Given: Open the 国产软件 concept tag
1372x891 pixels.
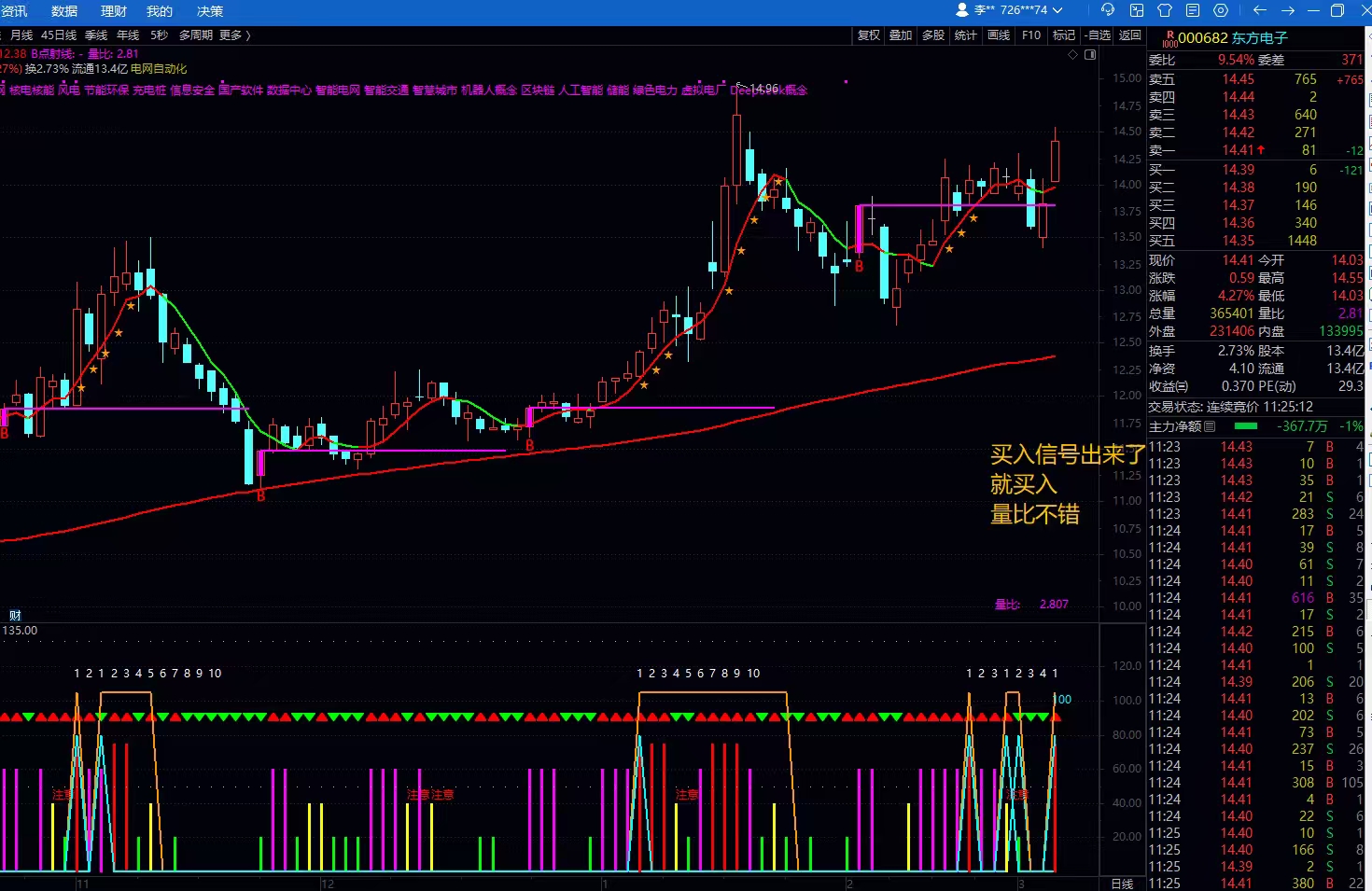Looking at the screenshot, I should coord(241,90).
